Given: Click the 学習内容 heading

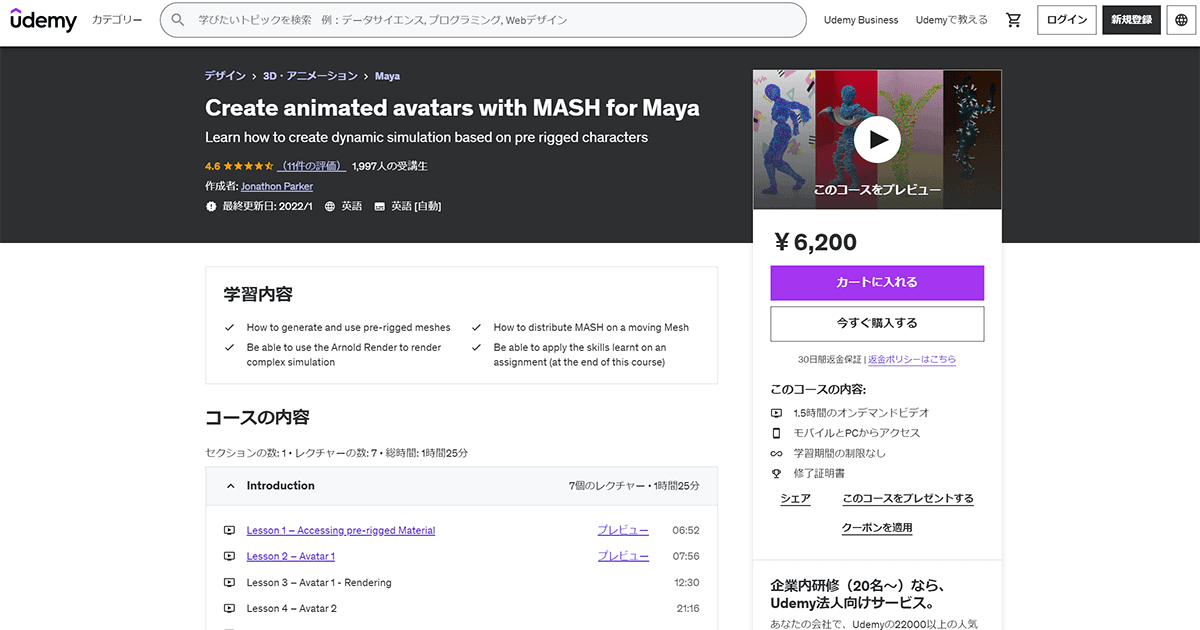Looking at the screenshot, I should pos(258,295).
